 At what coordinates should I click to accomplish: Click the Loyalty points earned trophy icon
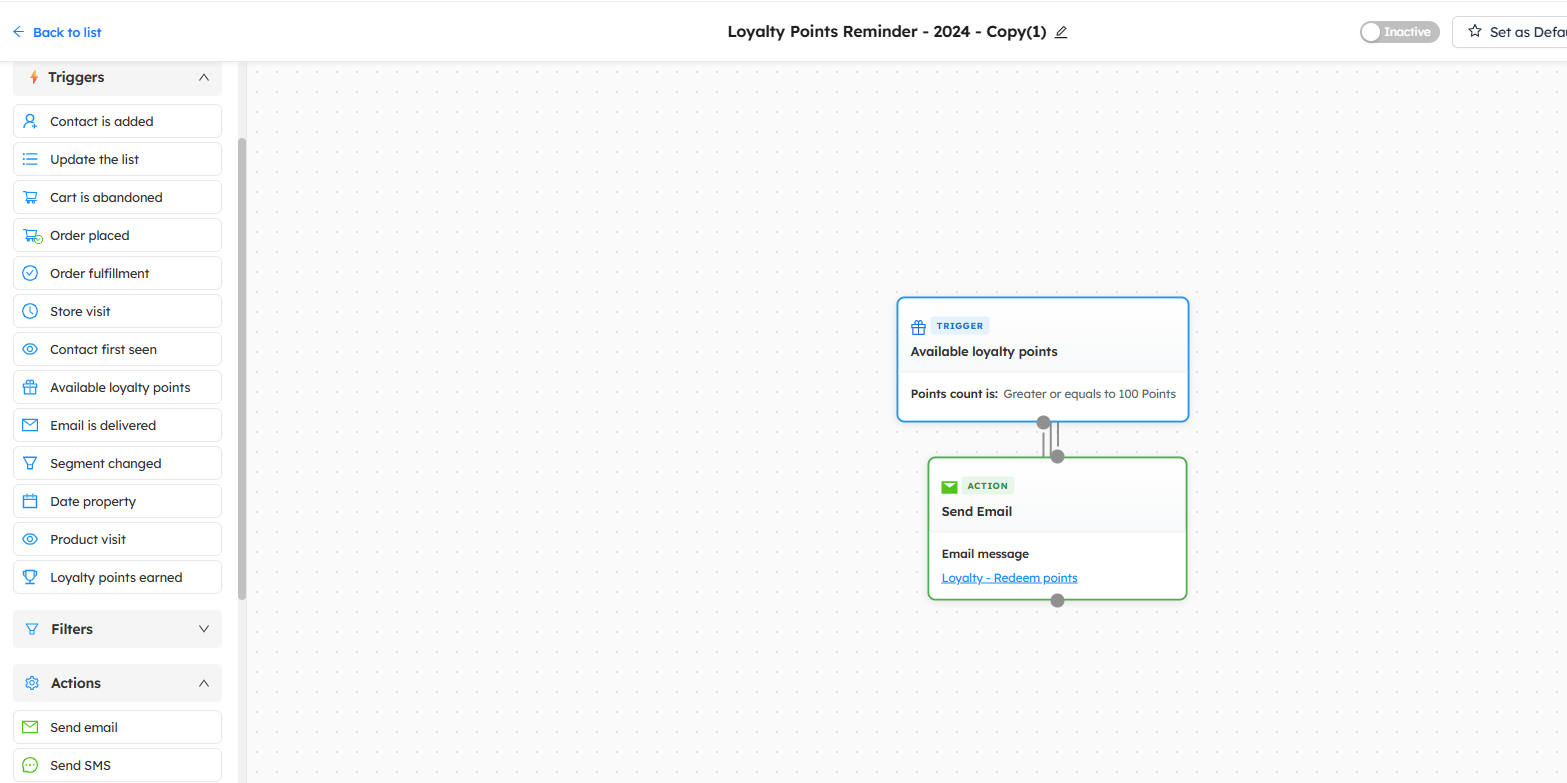click(x=30, y=578)
